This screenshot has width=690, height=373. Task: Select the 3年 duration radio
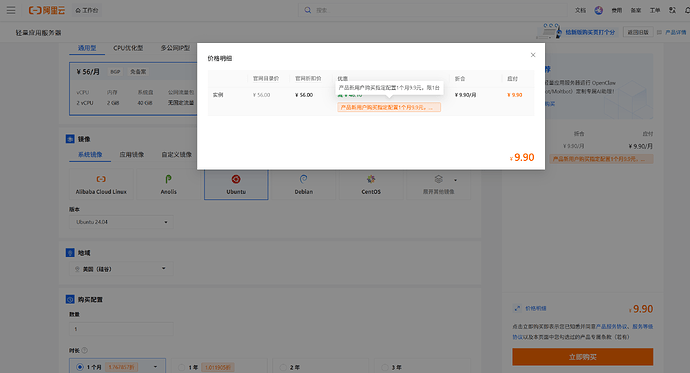point(385,367)
